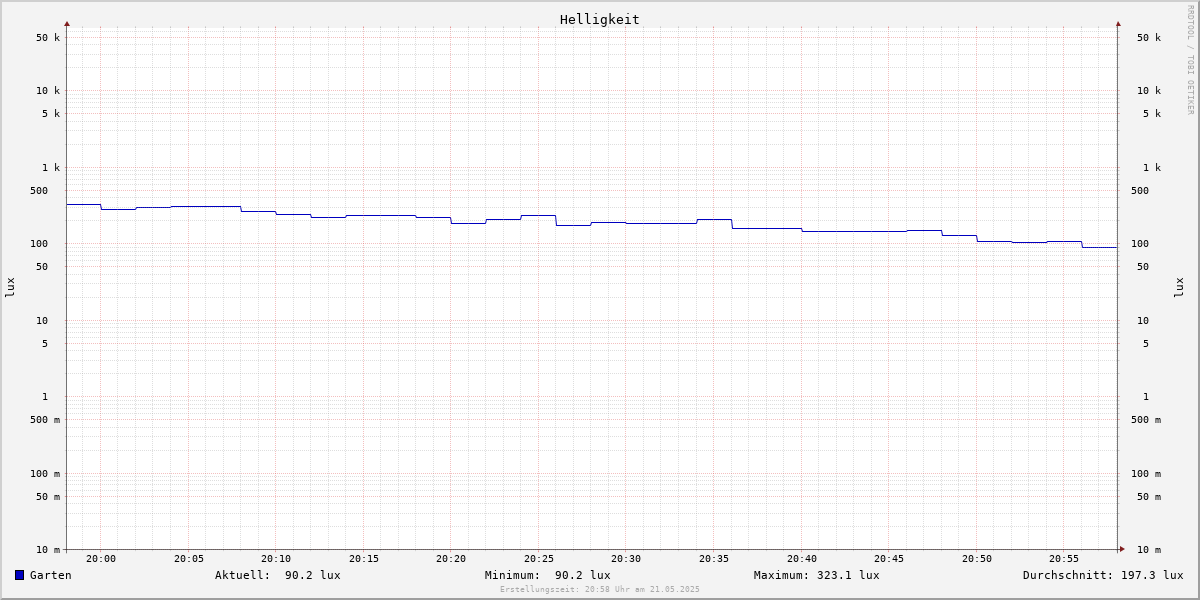Click the 20:55 time axis label

pos(1064,559)
